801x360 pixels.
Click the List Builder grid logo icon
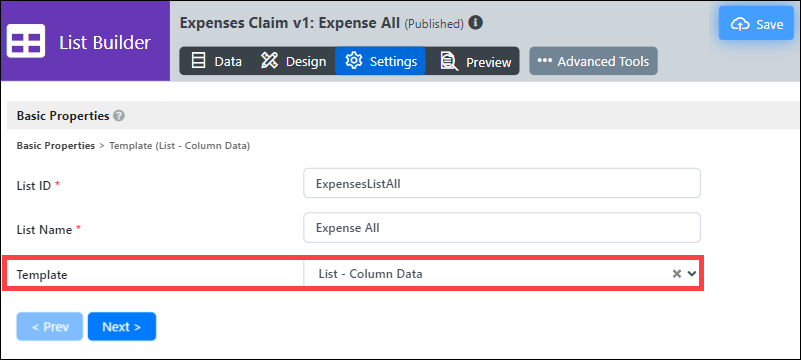26,41
